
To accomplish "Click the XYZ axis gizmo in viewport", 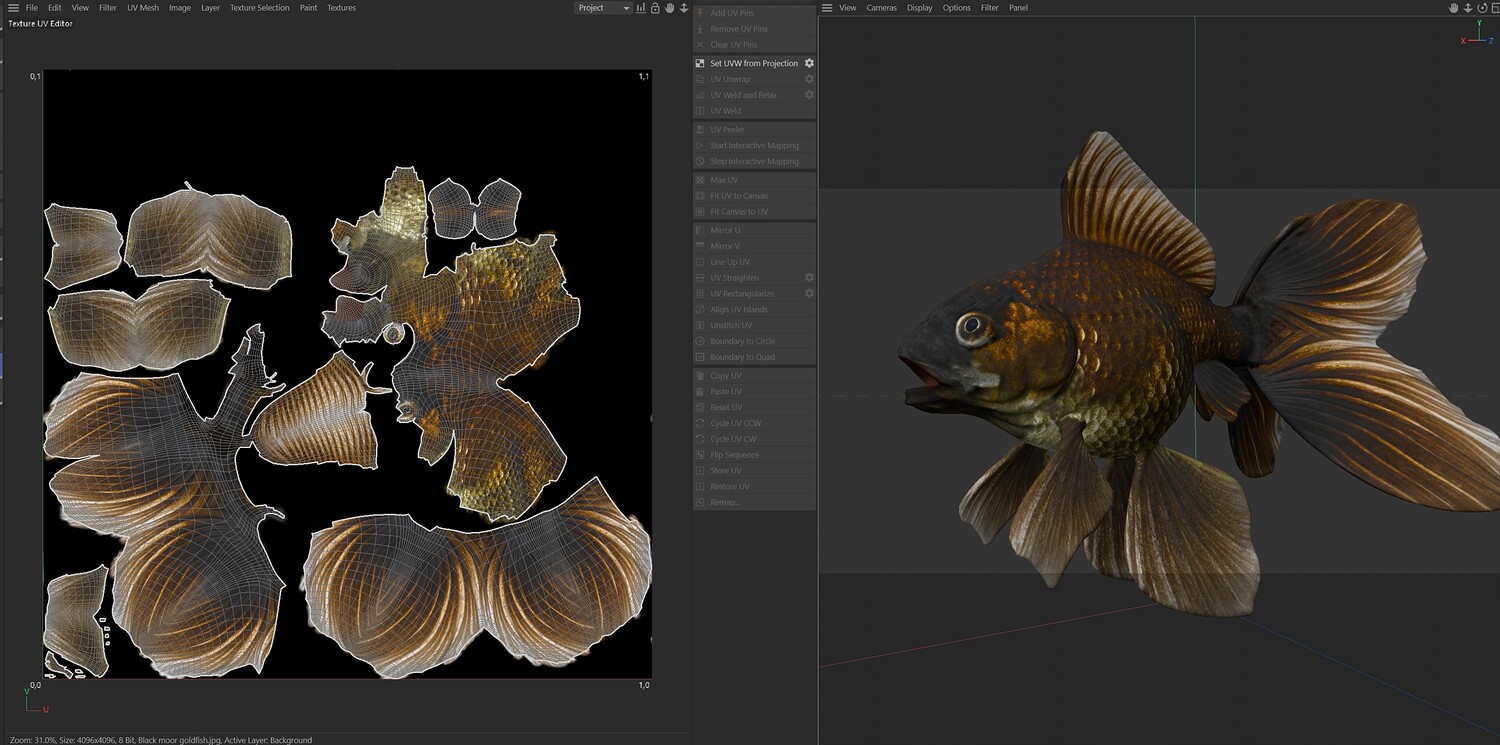I will coord(1478,37).
